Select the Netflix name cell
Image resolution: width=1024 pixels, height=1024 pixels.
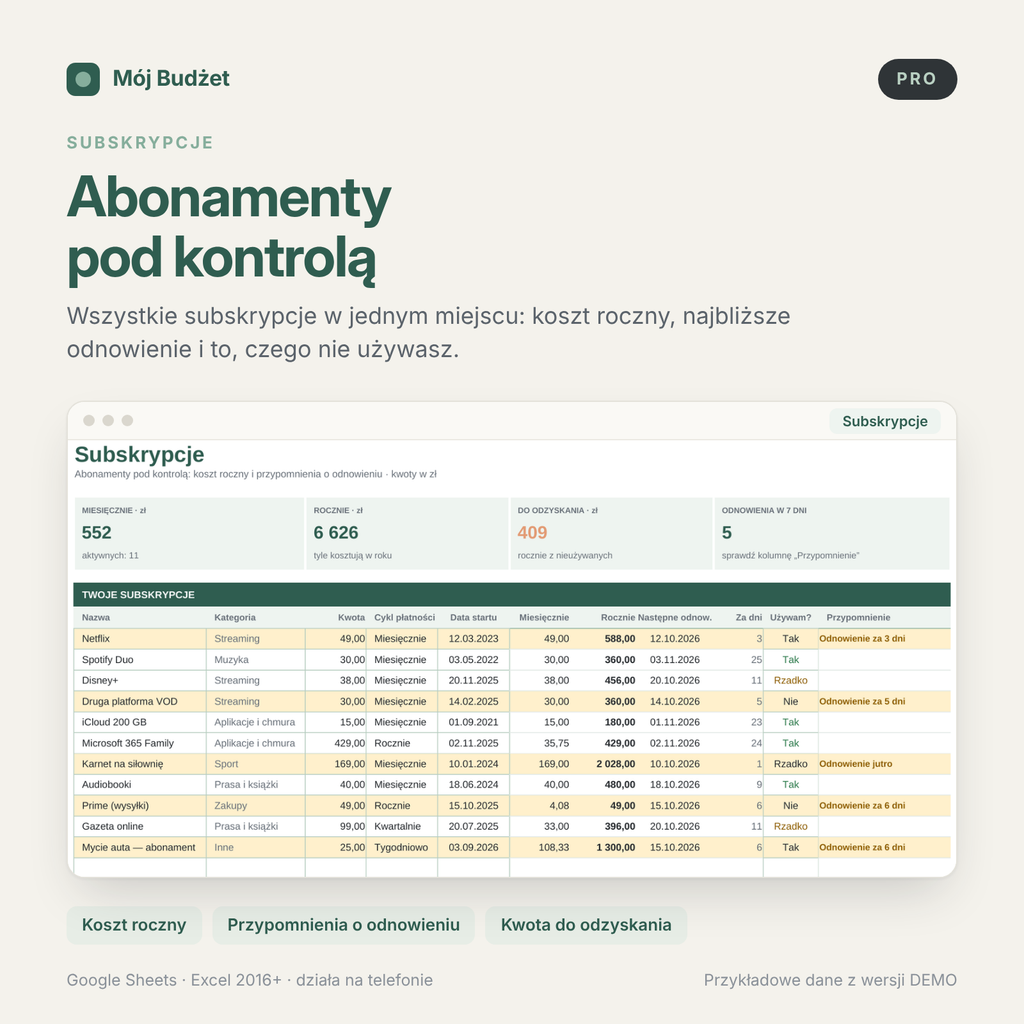point(140,639)
